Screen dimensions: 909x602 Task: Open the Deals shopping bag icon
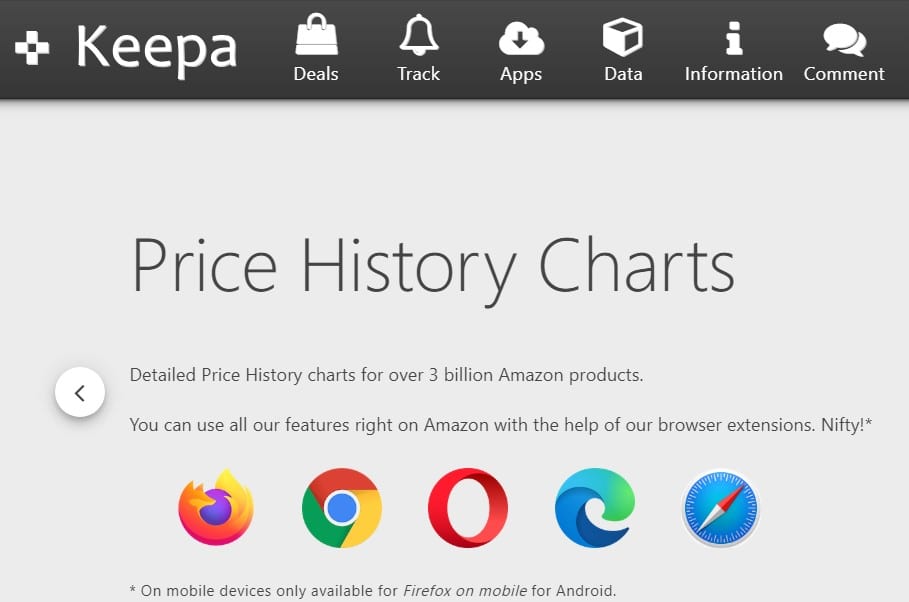pyautogui.click(x=316, y=35)
